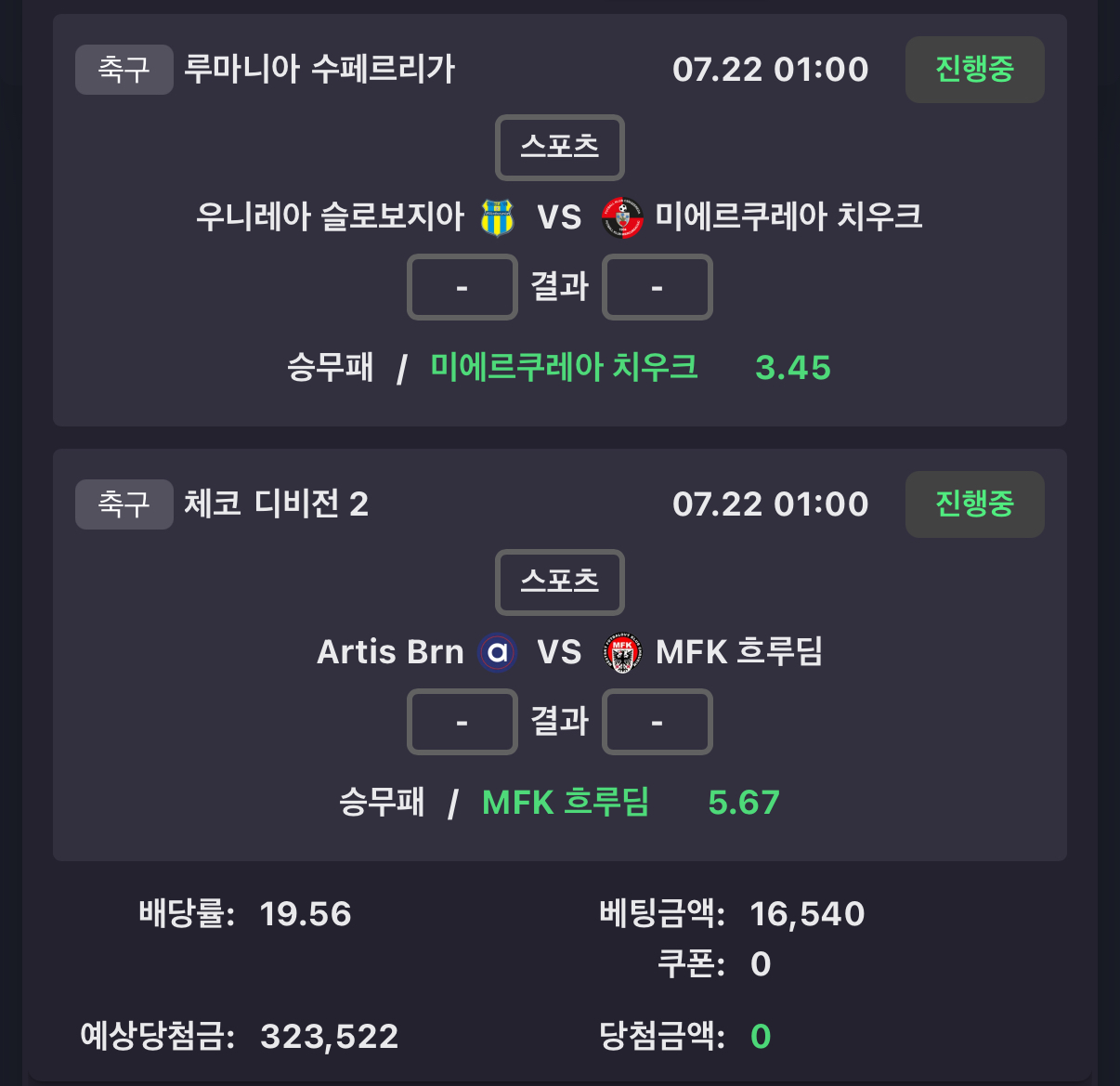Click the 스포츠 badge in the second match card
The height and width of the screenshot is (1086, 1120).
coord(560,582)
